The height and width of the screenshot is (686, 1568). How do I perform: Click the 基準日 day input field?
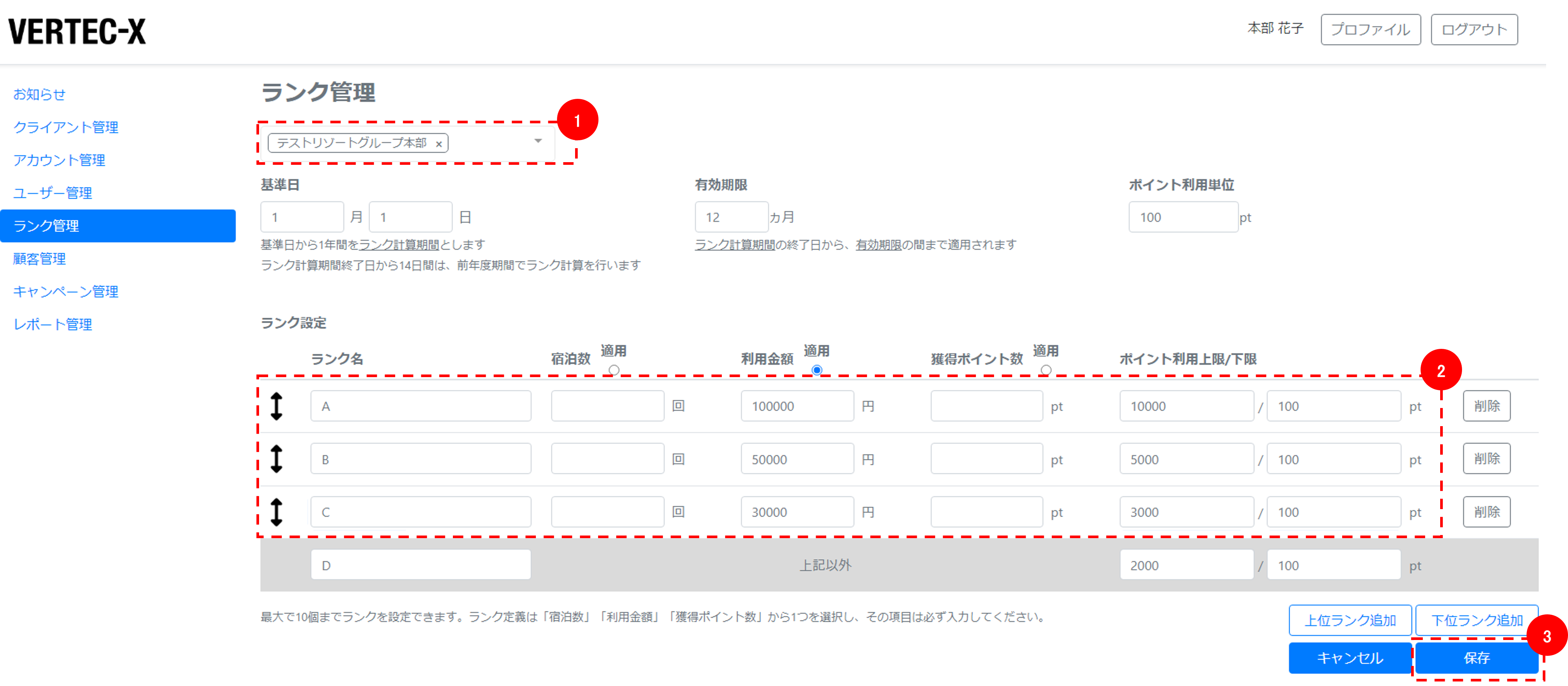pos(410,217)
